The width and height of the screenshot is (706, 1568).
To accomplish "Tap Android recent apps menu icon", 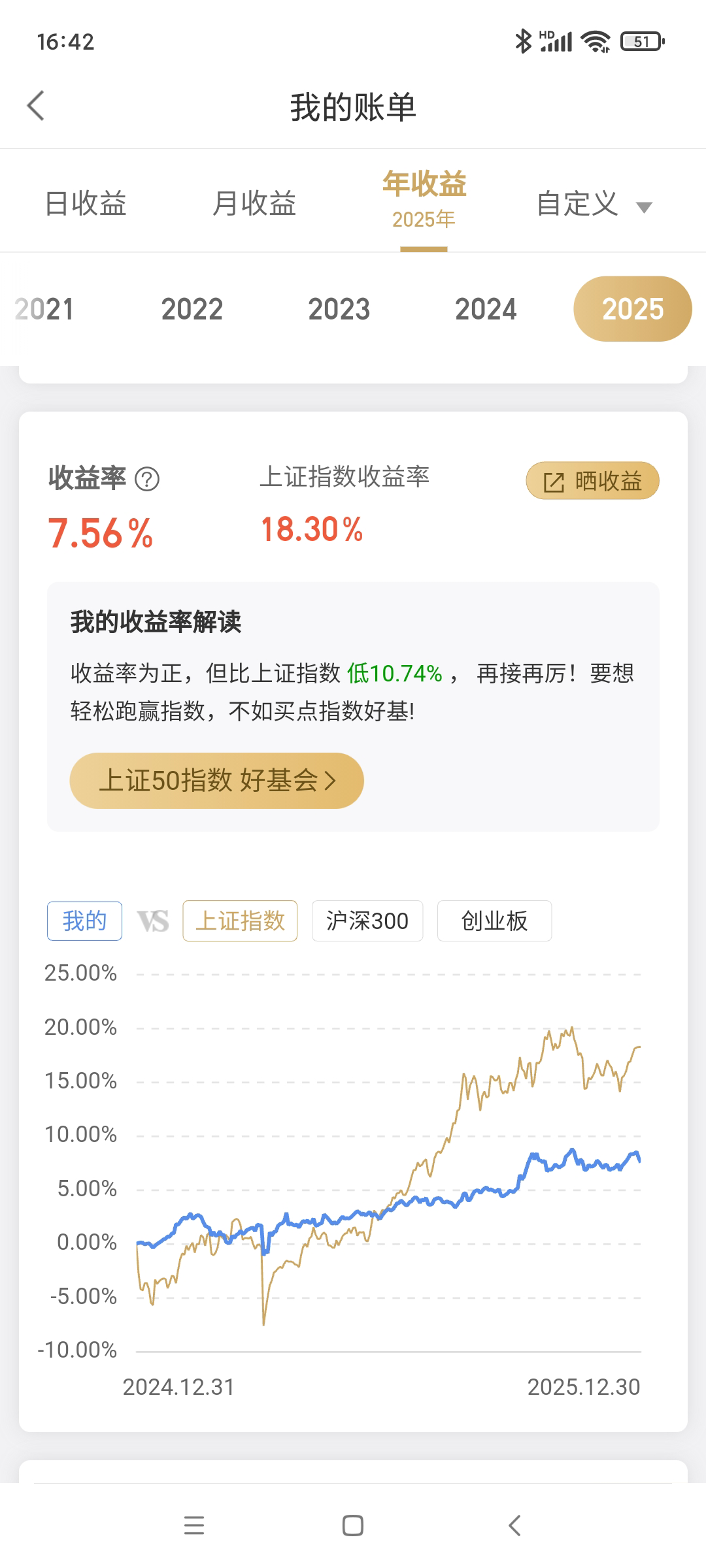I will pyautogui.click(x=194, y=1525).
